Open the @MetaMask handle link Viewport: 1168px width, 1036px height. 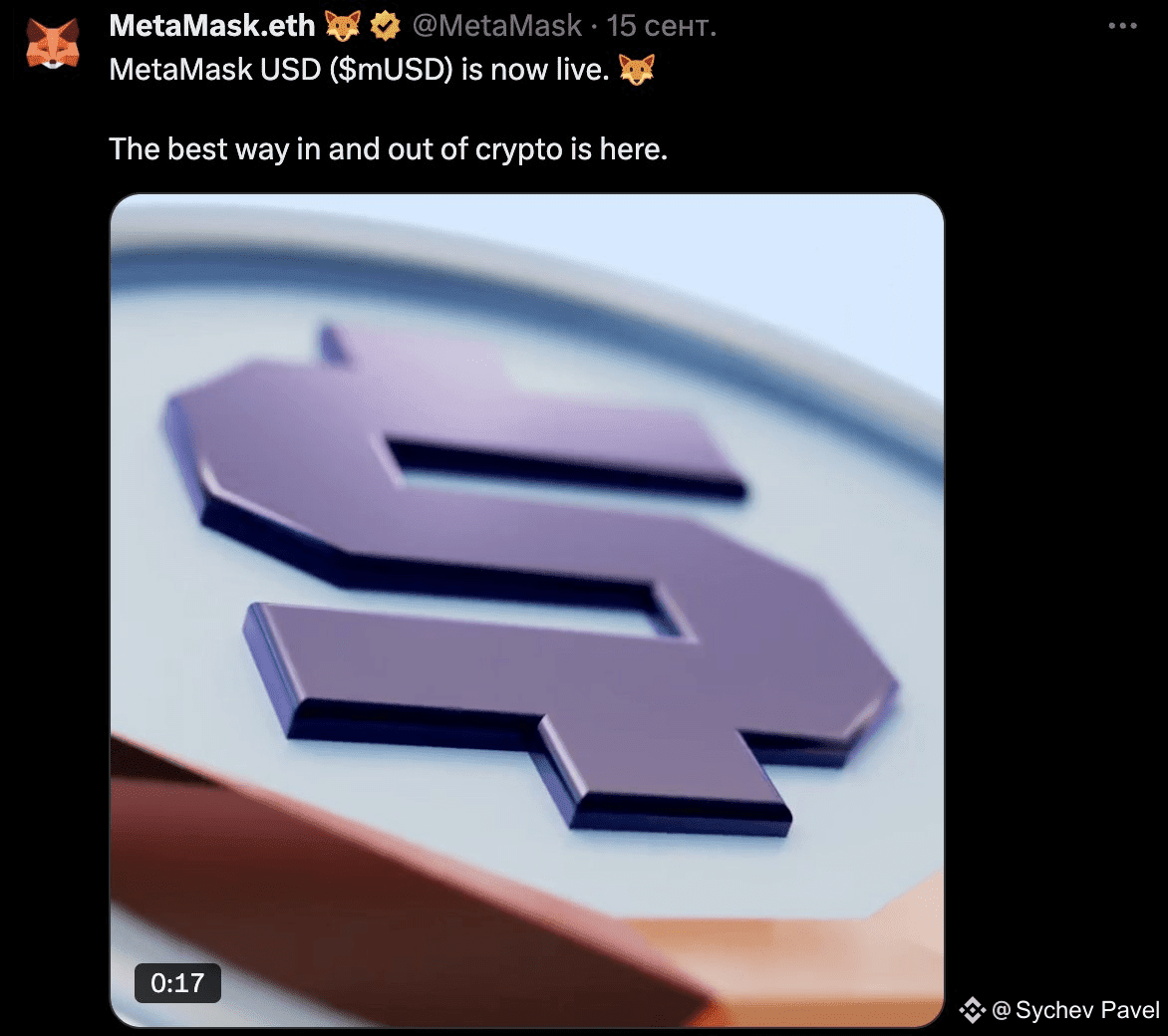pyautogui.click(x=497, y=26)
